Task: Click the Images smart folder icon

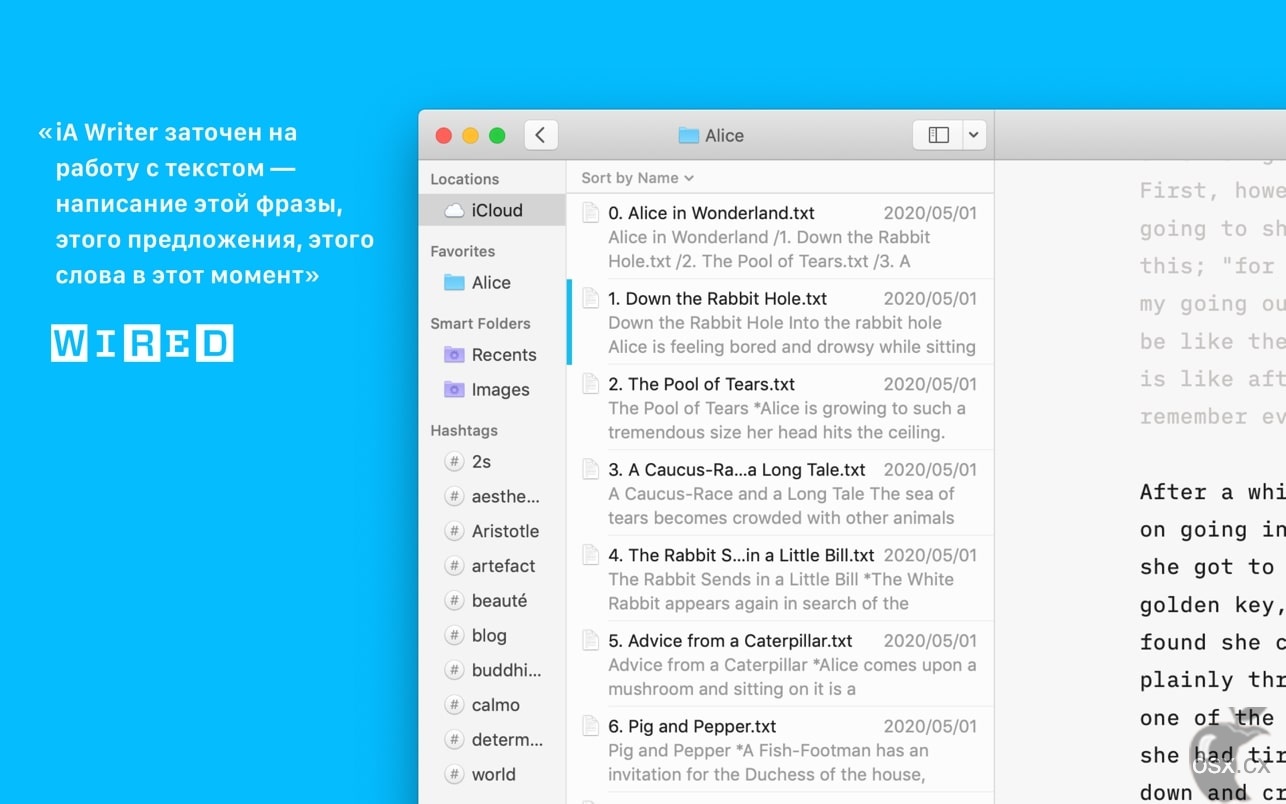Action: click(454, 390)
